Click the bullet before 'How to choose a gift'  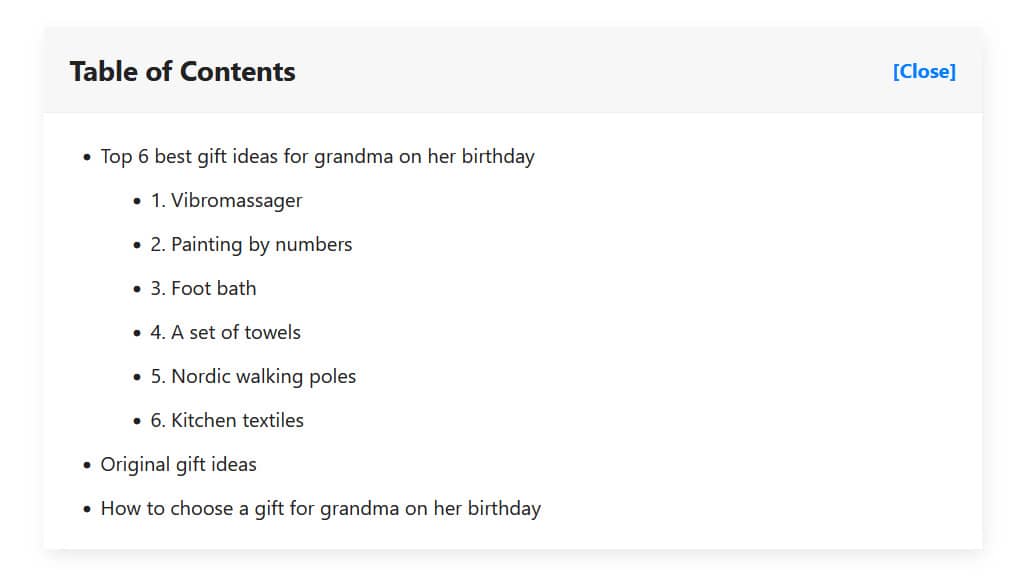click(x=88, y=509)
